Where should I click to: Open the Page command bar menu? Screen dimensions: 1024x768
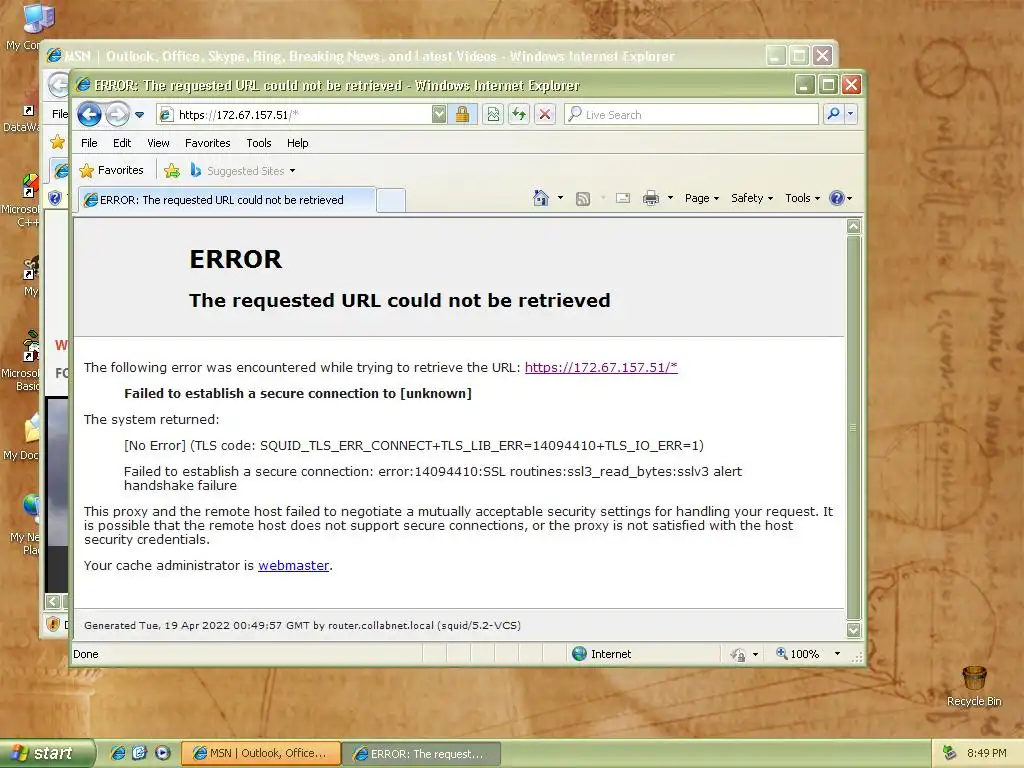tap(701, 198)
